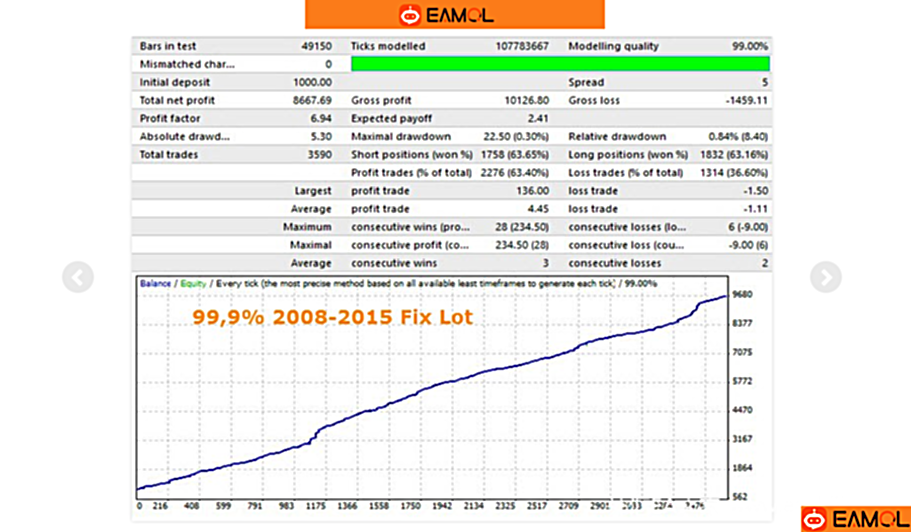Select the Equity legend label
Image resolution: width=911 pixels, height=532 pixels.
[193, 284]
